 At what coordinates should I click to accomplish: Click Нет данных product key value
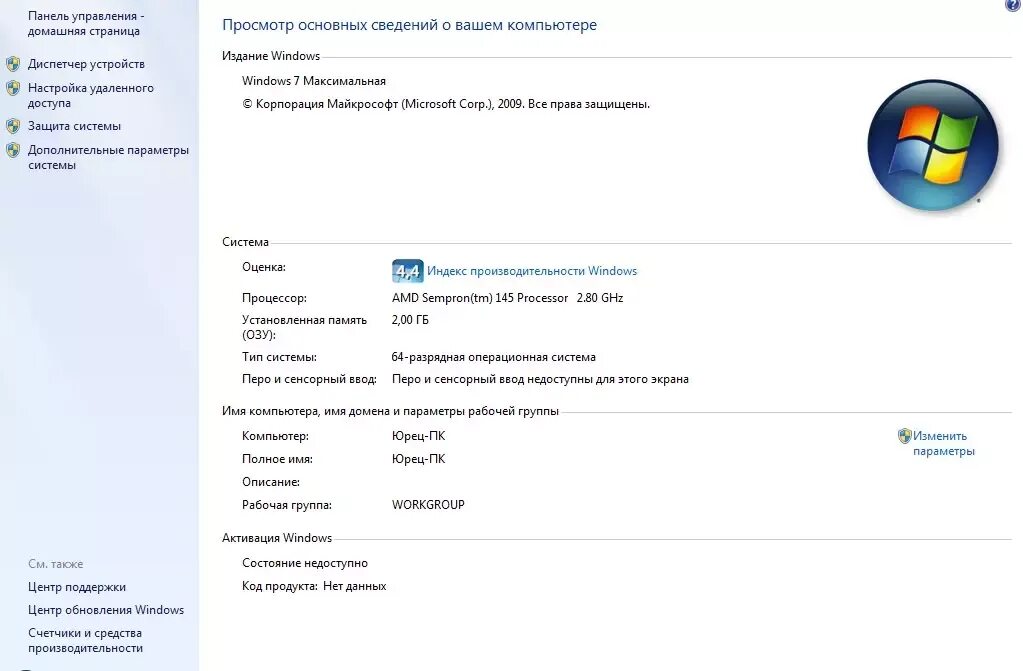[354, 586]
